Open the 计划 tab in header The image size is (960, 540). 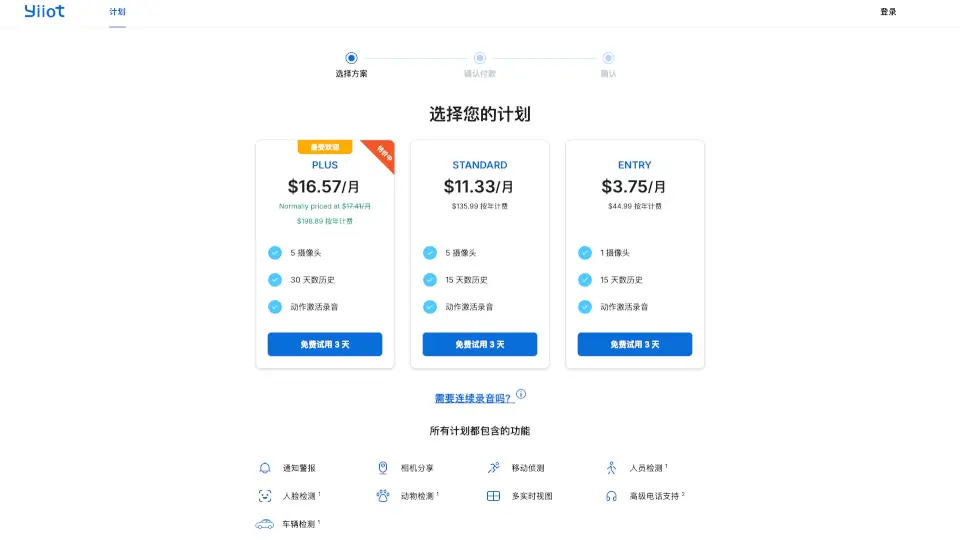click(117, 12)
